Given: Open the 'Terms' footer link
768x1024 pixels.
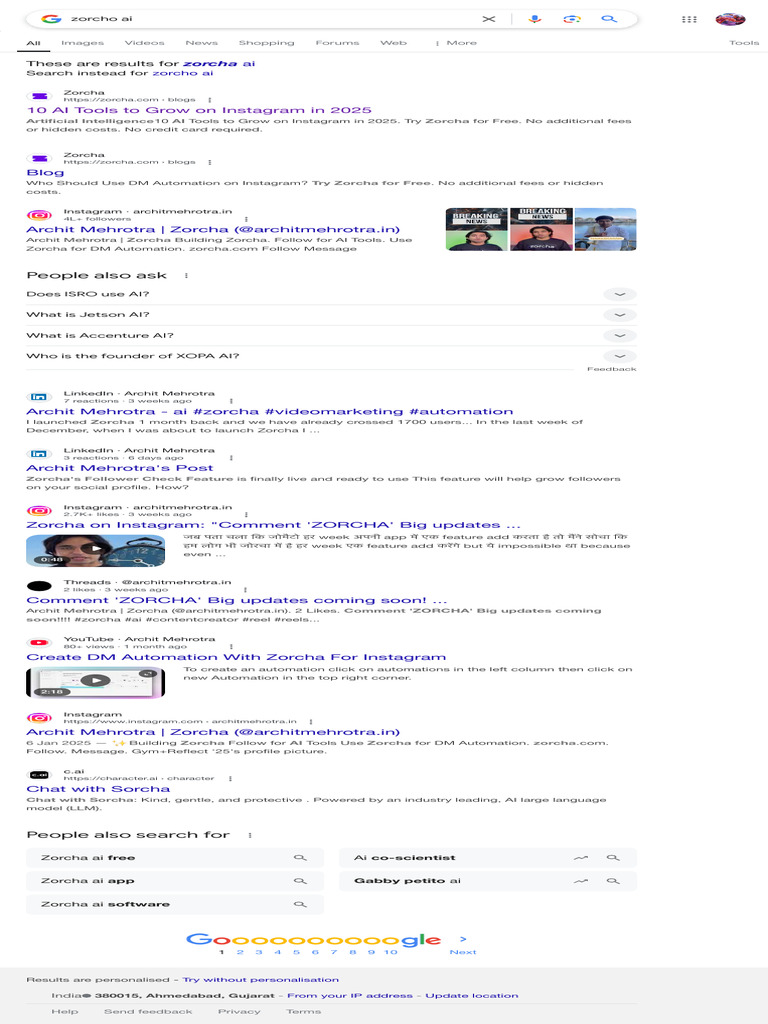Looking at the screenshot, I should [x=303, y=1012].
